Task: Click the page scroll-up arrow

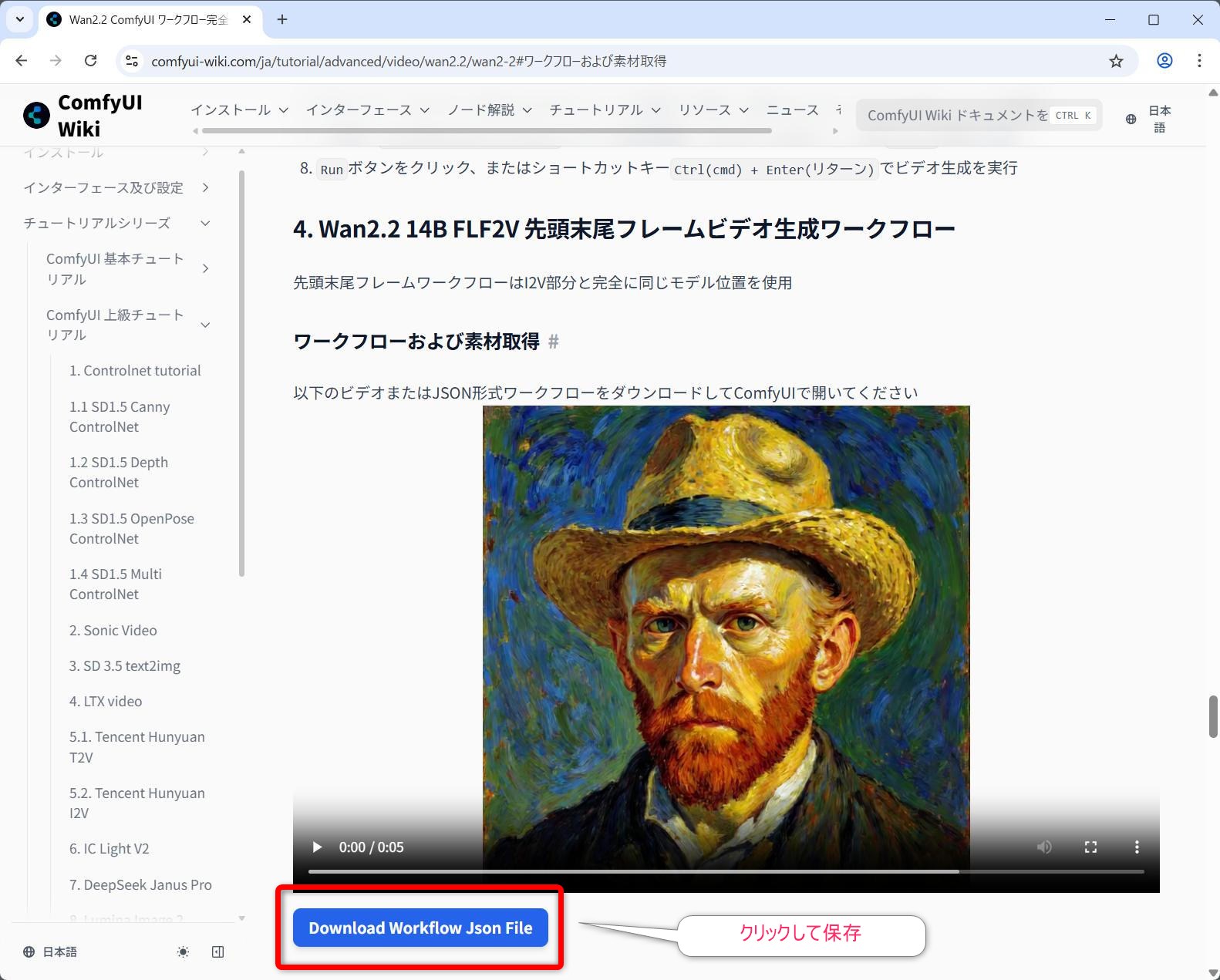Action: click(1212, 93)
